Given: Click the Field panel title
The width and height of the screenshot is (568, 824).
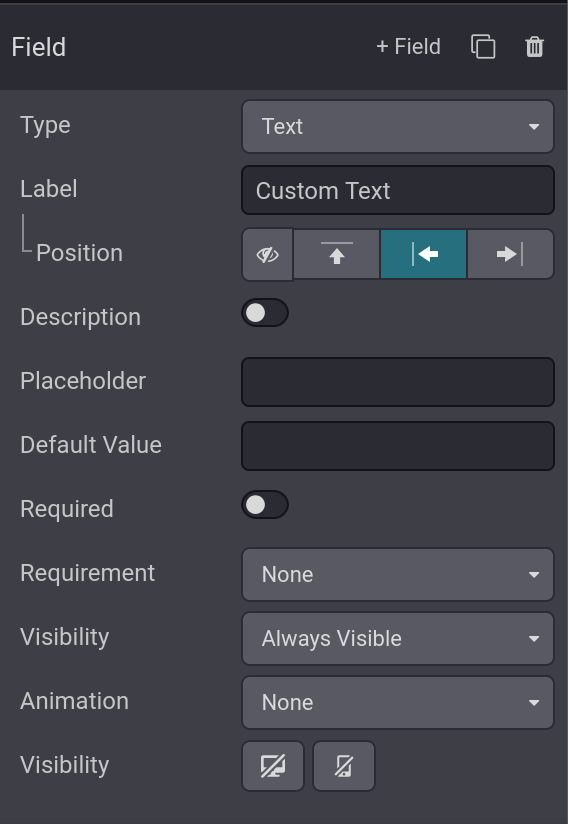Looking at the screenshot, I should 39,47.
